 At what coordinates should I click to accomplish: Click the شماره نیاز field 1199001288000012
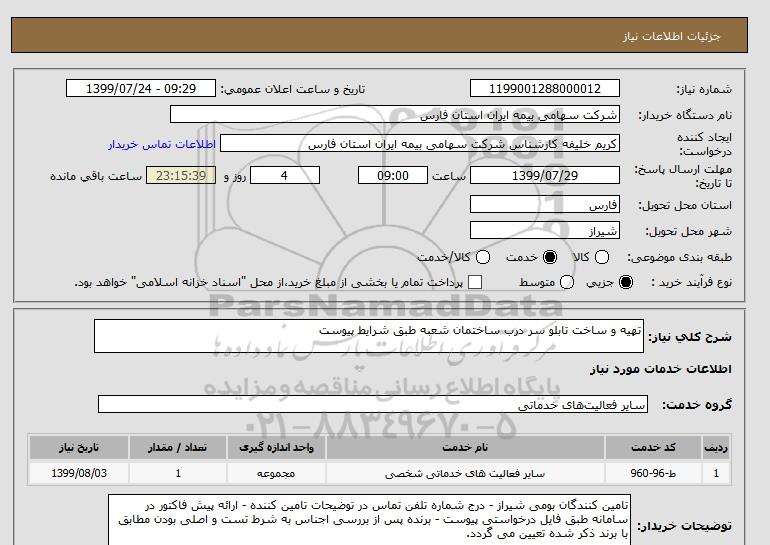pos(545,88)
